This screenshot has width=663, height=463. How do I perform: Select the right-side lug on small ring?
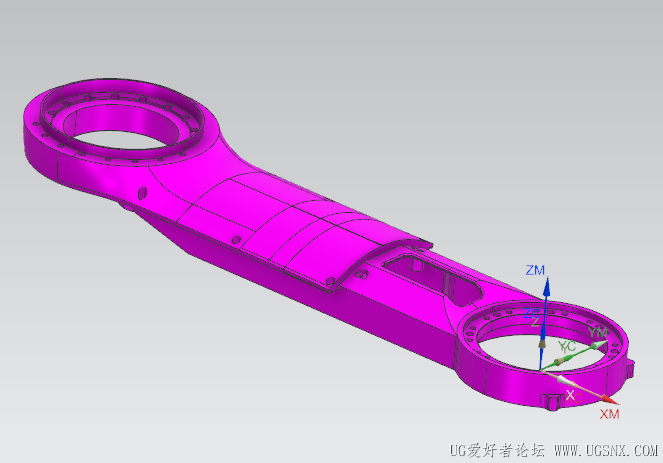click(x=630, y=368)
